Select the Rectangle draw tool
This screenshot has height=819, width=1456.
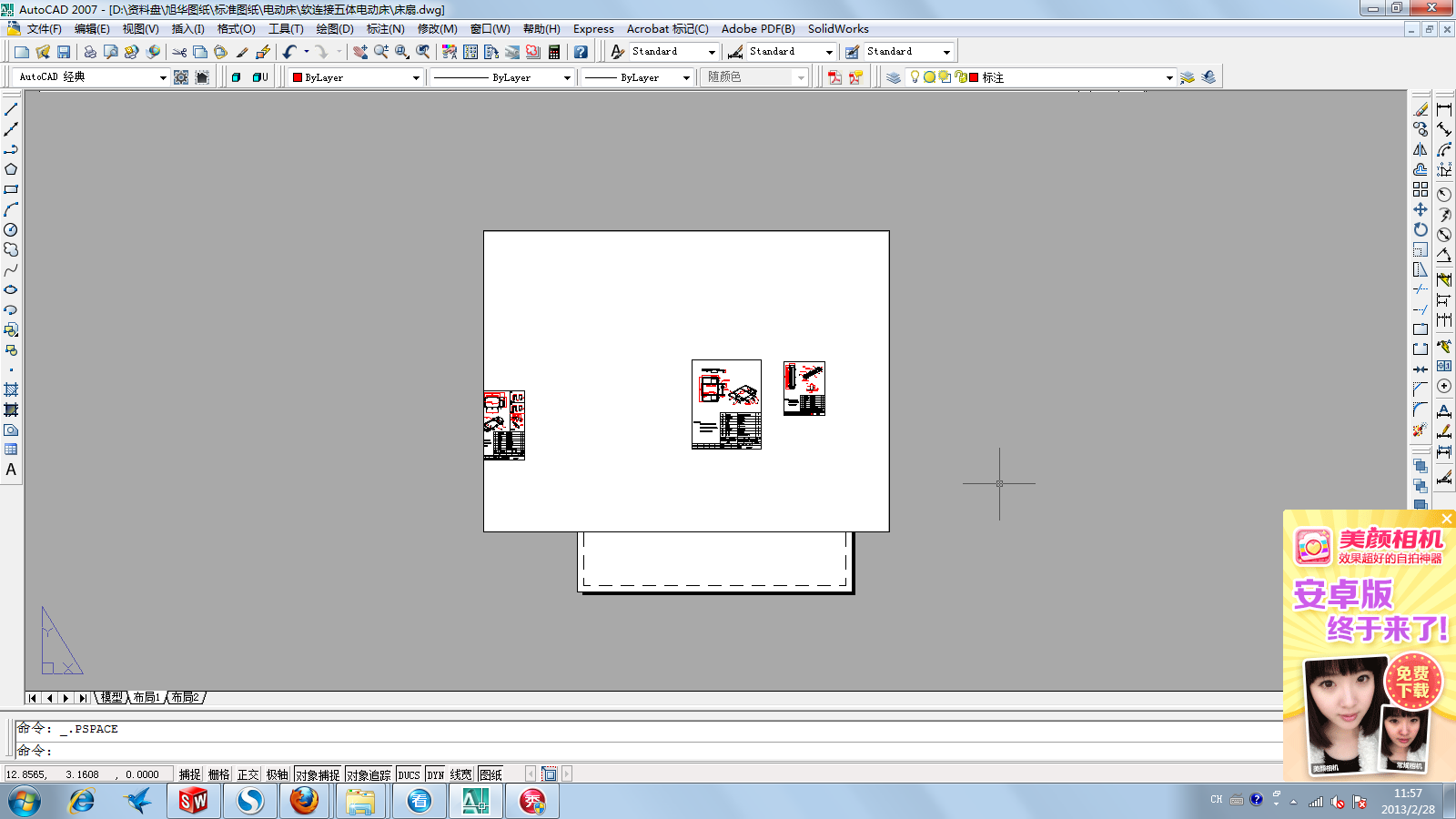point(11,189)
